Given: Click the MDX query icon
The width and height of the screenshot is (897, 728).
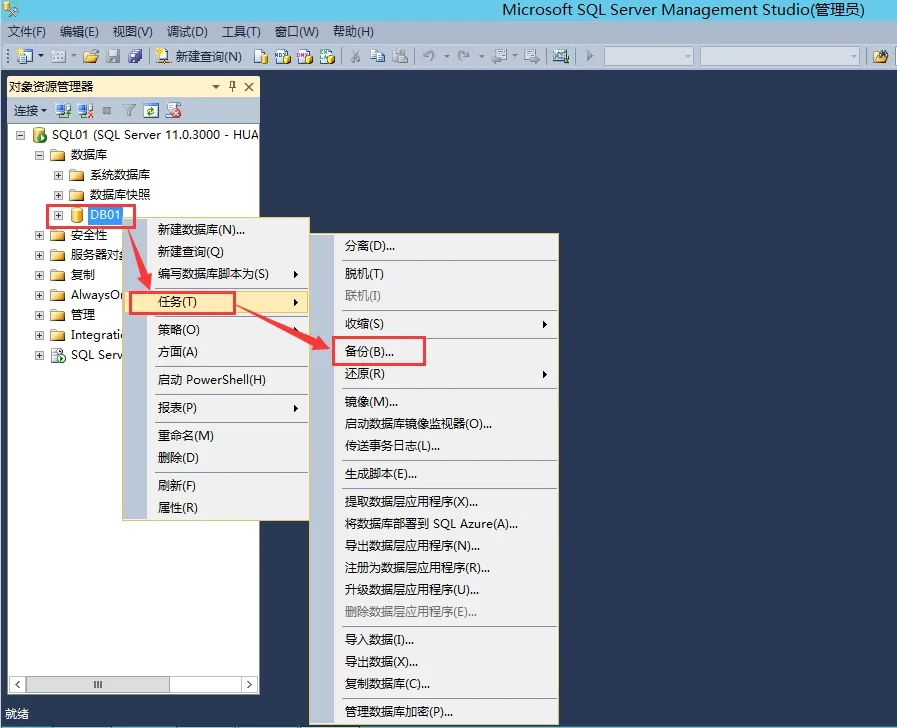Looking at the screenshot, I should click(283, 56).
